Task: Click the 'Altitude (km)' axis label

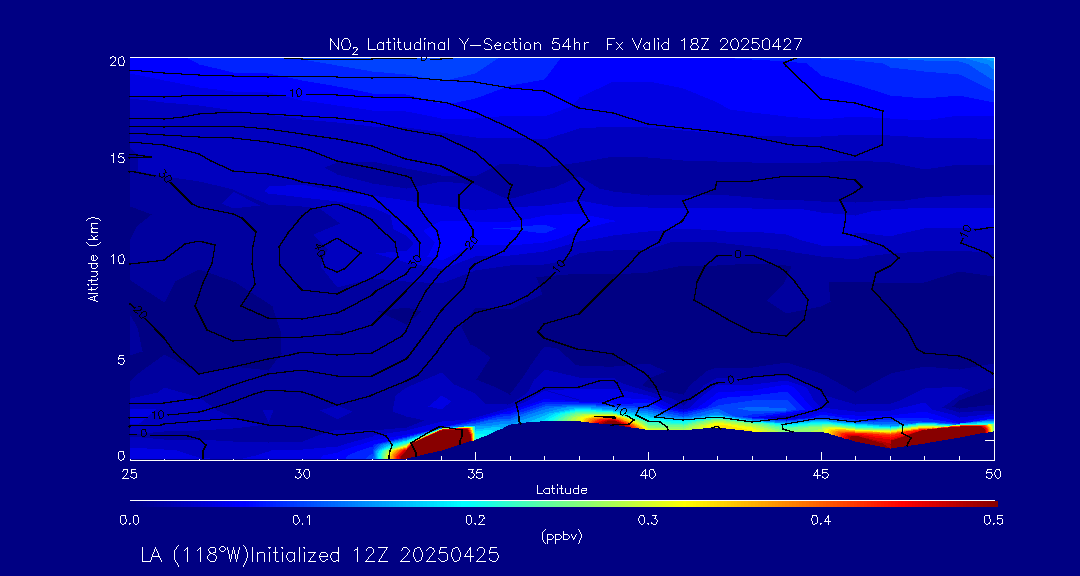Action: point(93,258)
